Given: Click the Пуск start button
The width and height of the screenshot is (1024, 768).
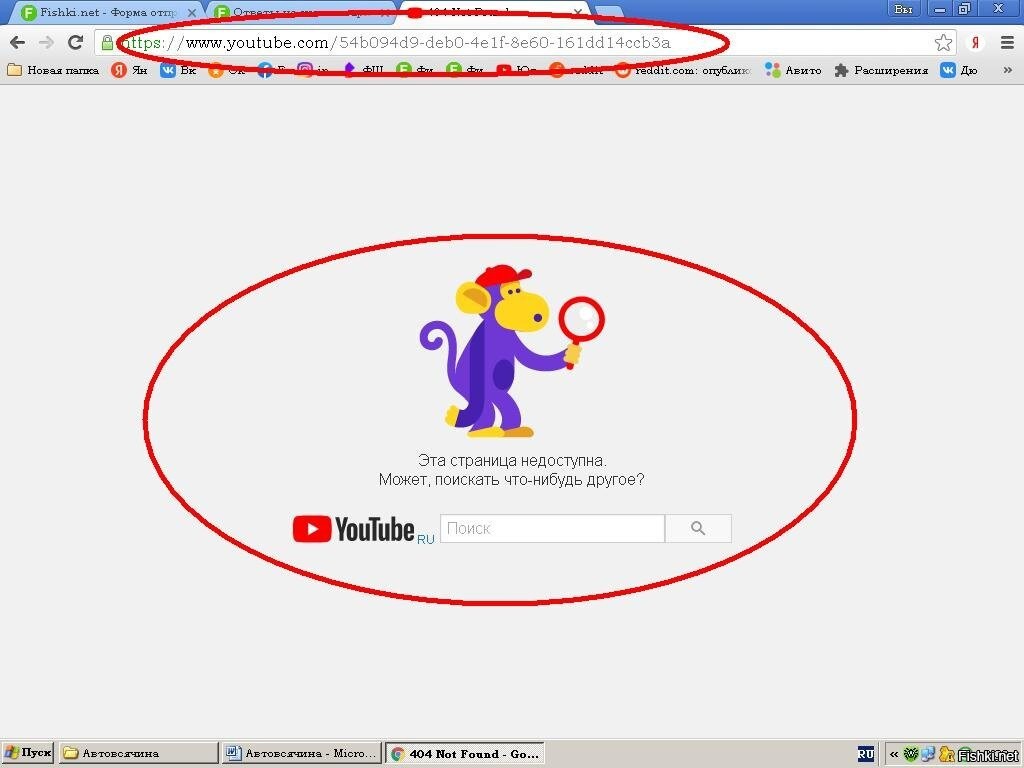Looking at the screenshot, I should tap(28, 753).
